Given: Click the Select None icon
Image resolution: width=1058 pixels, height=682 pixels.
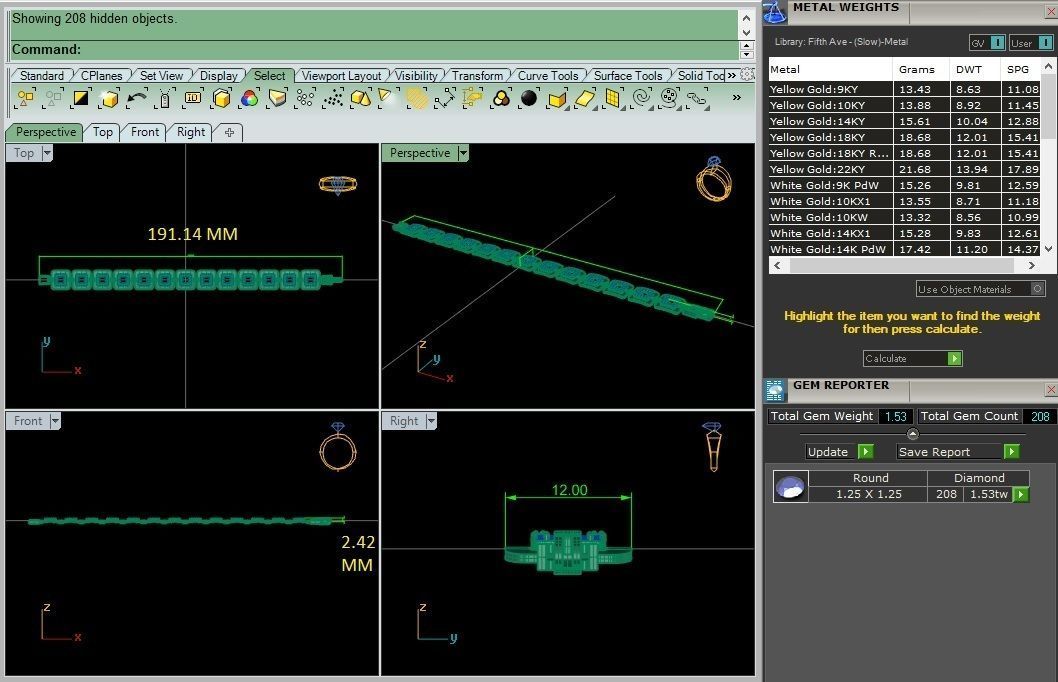Looking at the screenshot, I should point(53,99).
